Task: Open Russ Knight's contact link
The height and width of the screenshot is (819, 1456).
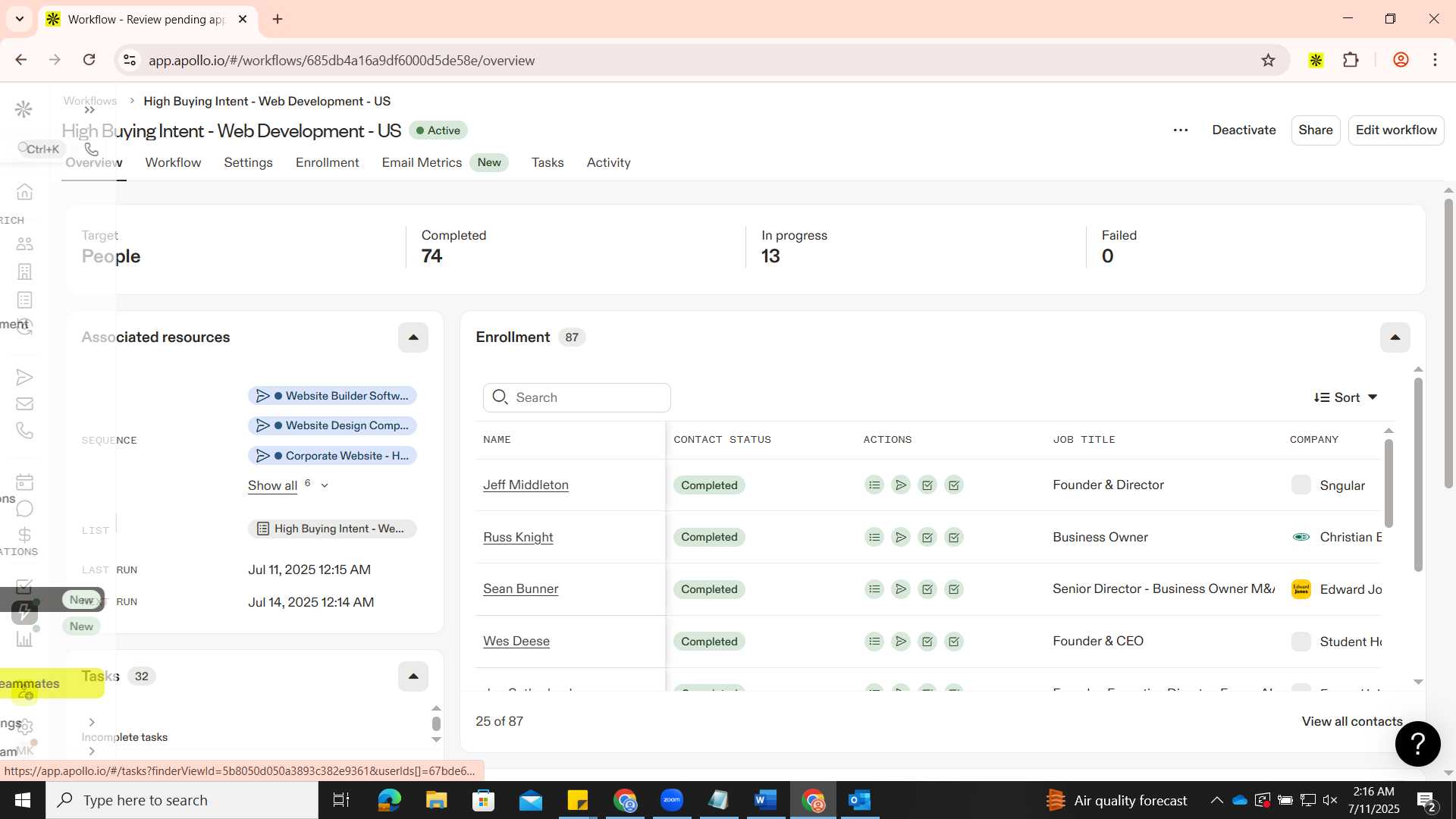Action: pos(518,538)
